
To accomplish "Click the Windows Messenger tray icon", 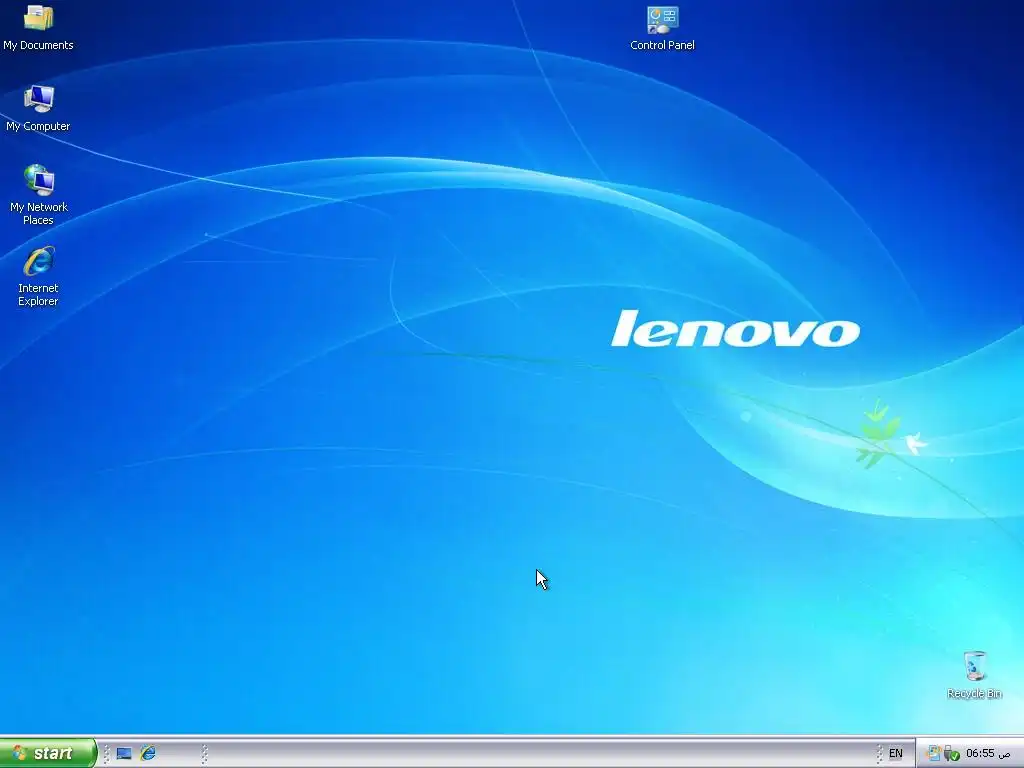I will (933, 754).
